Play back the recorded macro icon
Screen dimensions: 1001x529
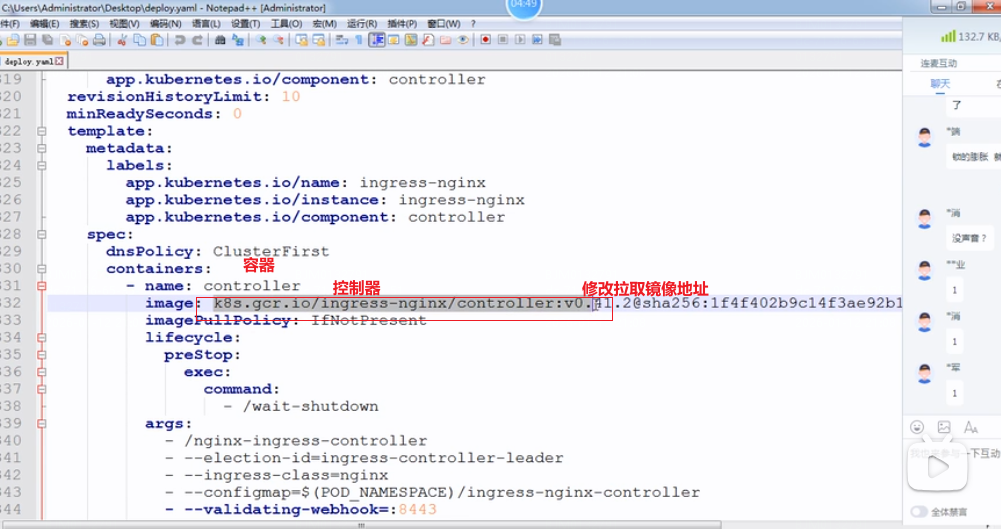(520, 40)
